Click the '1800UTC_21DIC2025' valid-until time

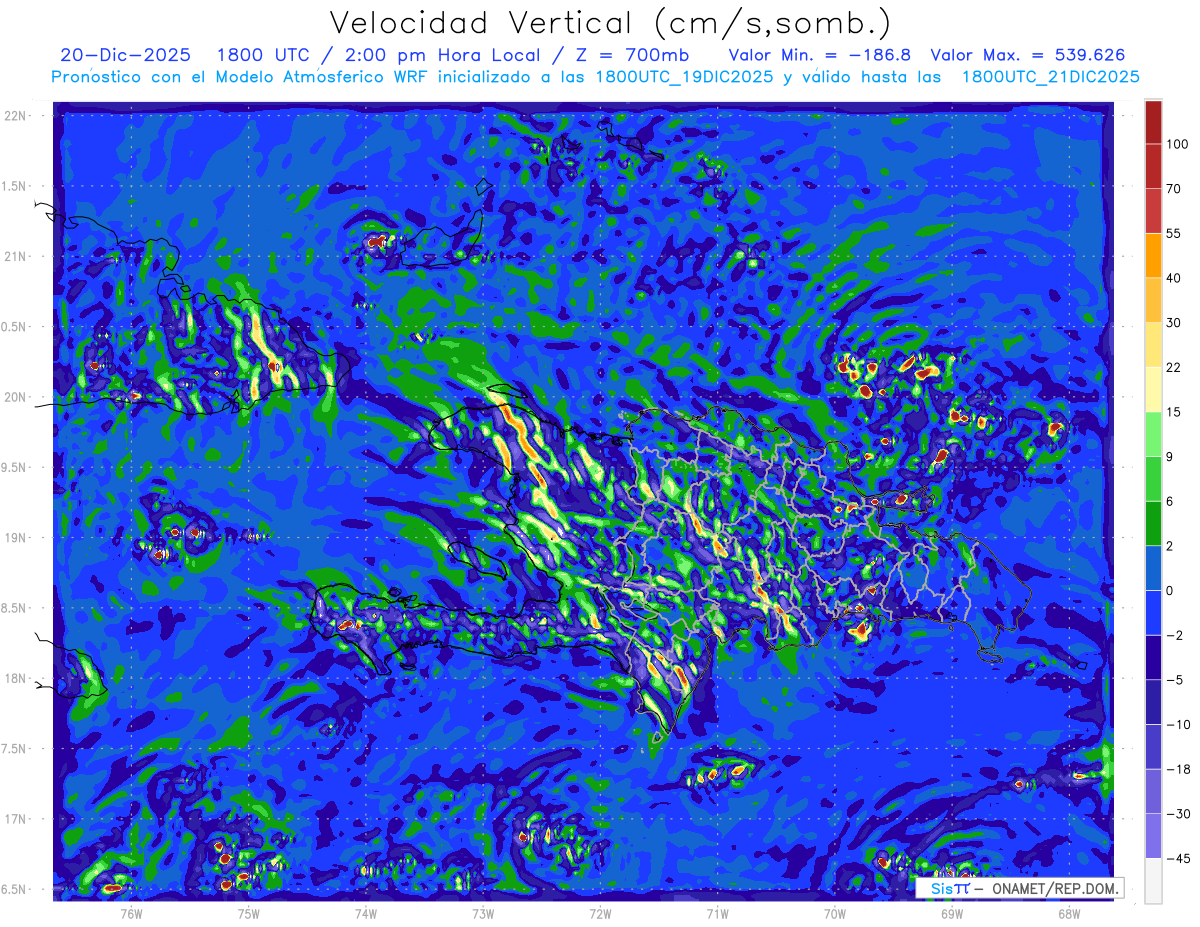pos(1050,77)
